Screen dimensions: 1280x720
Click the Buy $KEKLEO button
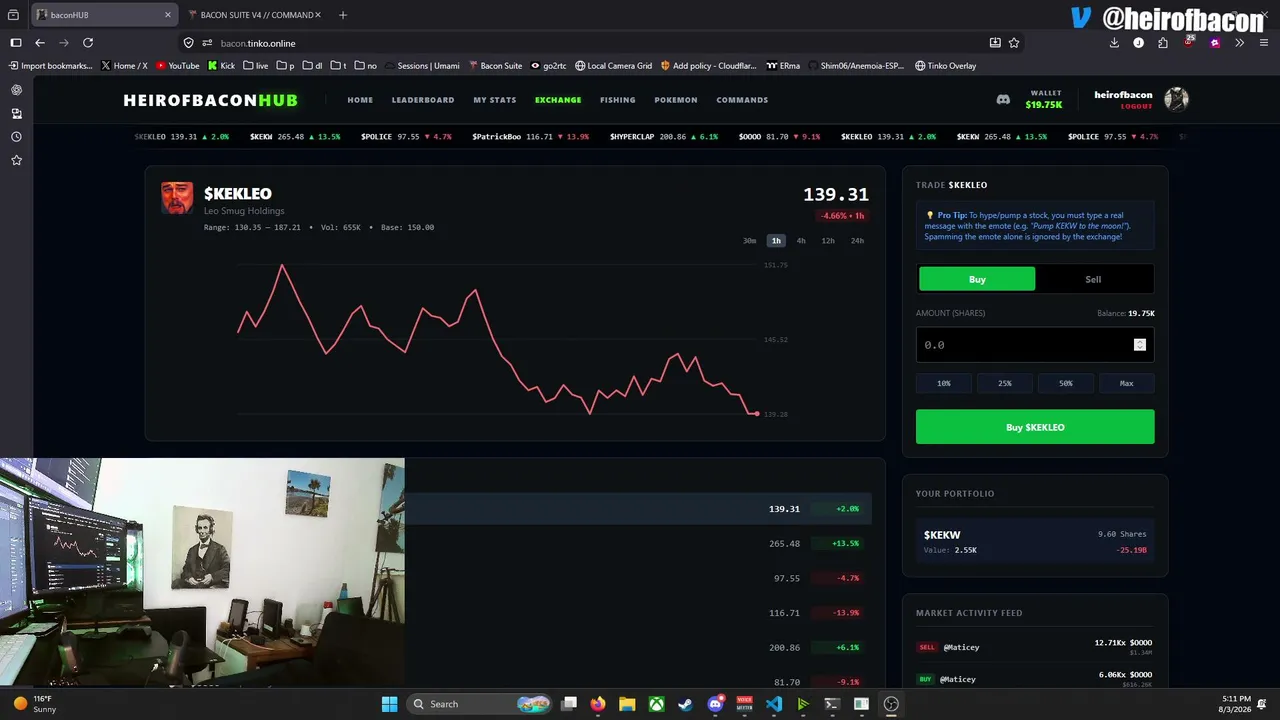click(1035, 427)
